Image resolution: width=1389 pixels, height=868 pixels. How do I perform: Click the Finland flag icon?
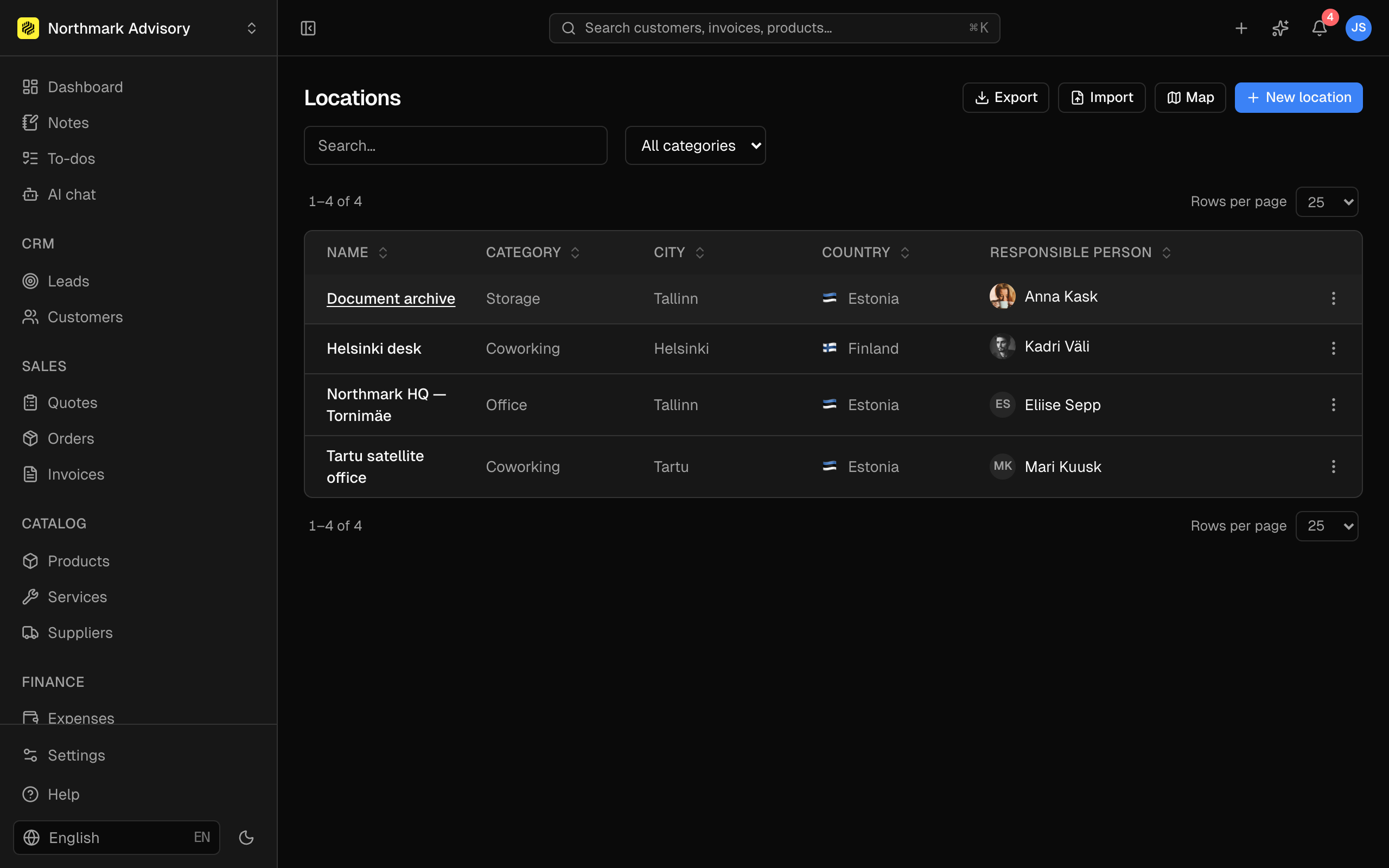pos(830,348)
